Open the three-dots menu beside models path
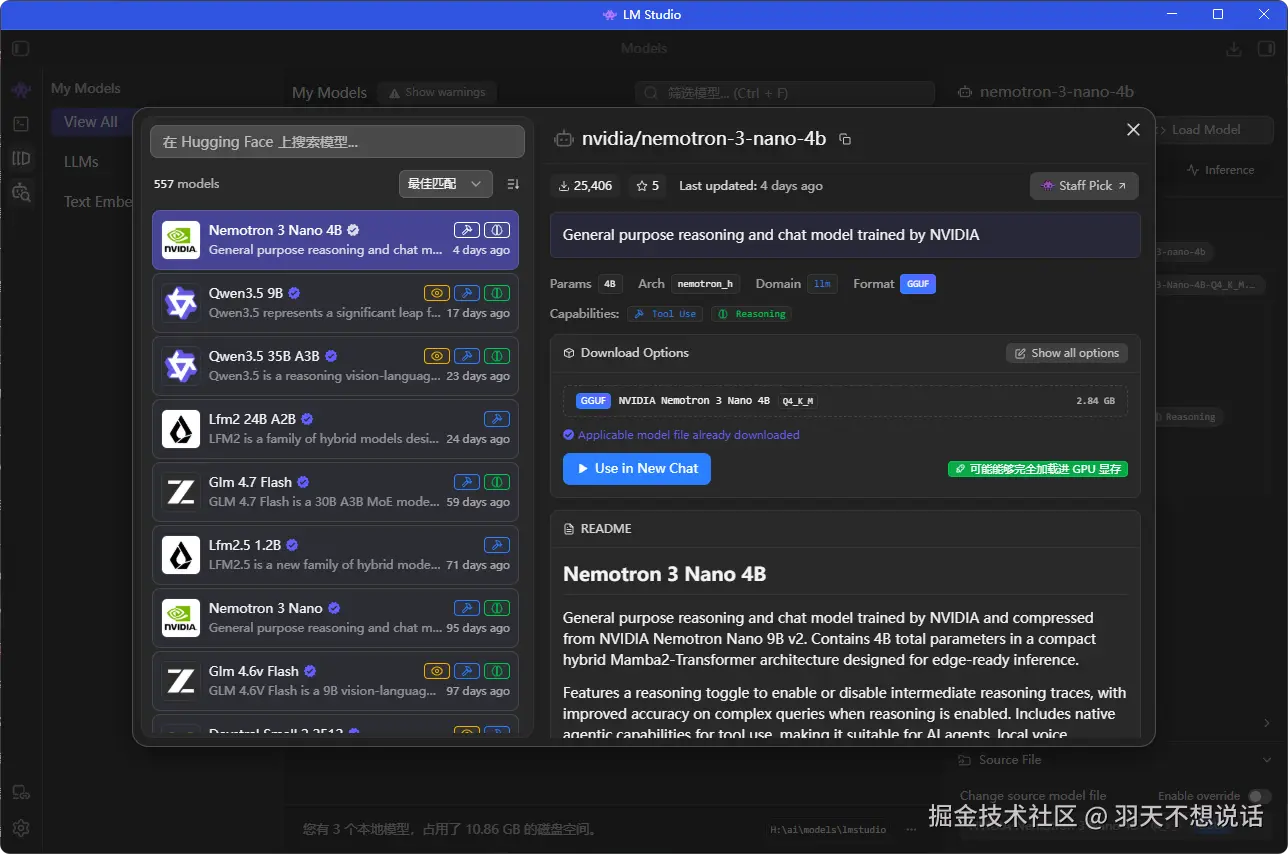Image resolution: width=1288 pixels, height=854 pixels. point(910,829)
